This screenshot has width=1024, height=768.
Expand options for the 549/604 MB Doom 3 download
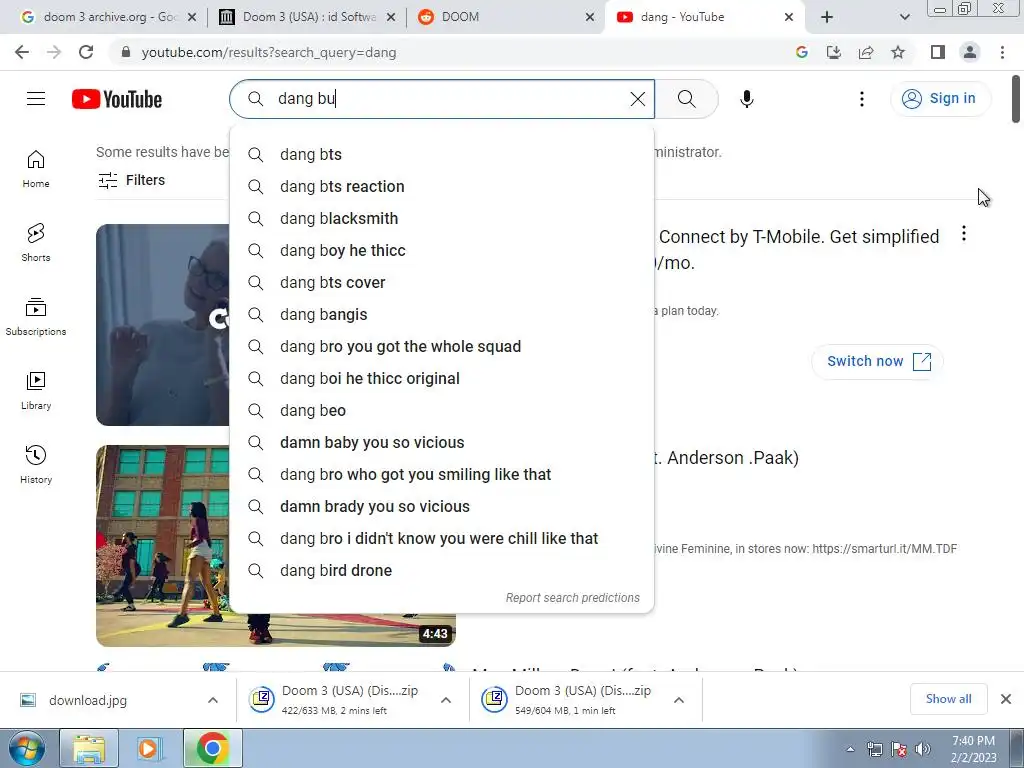tap(679, 700)
